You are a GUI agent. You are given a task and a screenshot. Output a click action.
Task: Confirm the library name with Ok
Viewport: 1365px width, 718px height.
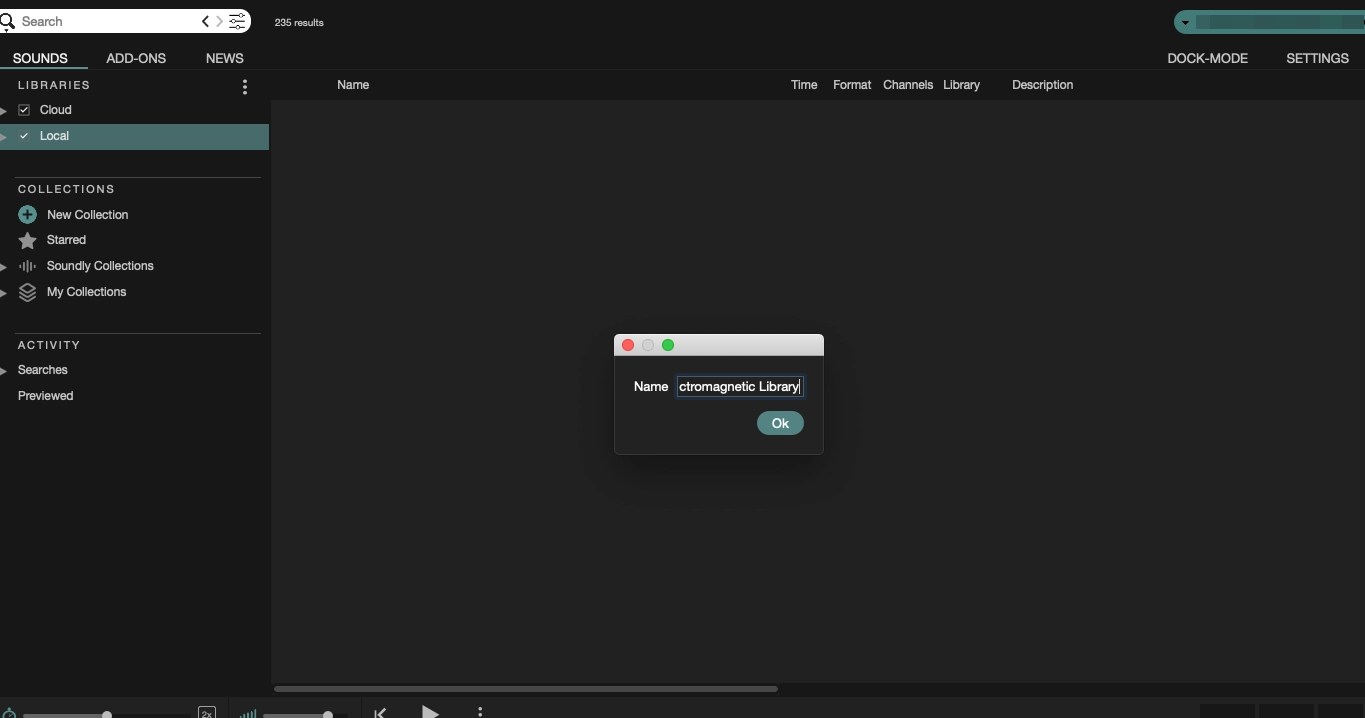(x=780, y=423)
